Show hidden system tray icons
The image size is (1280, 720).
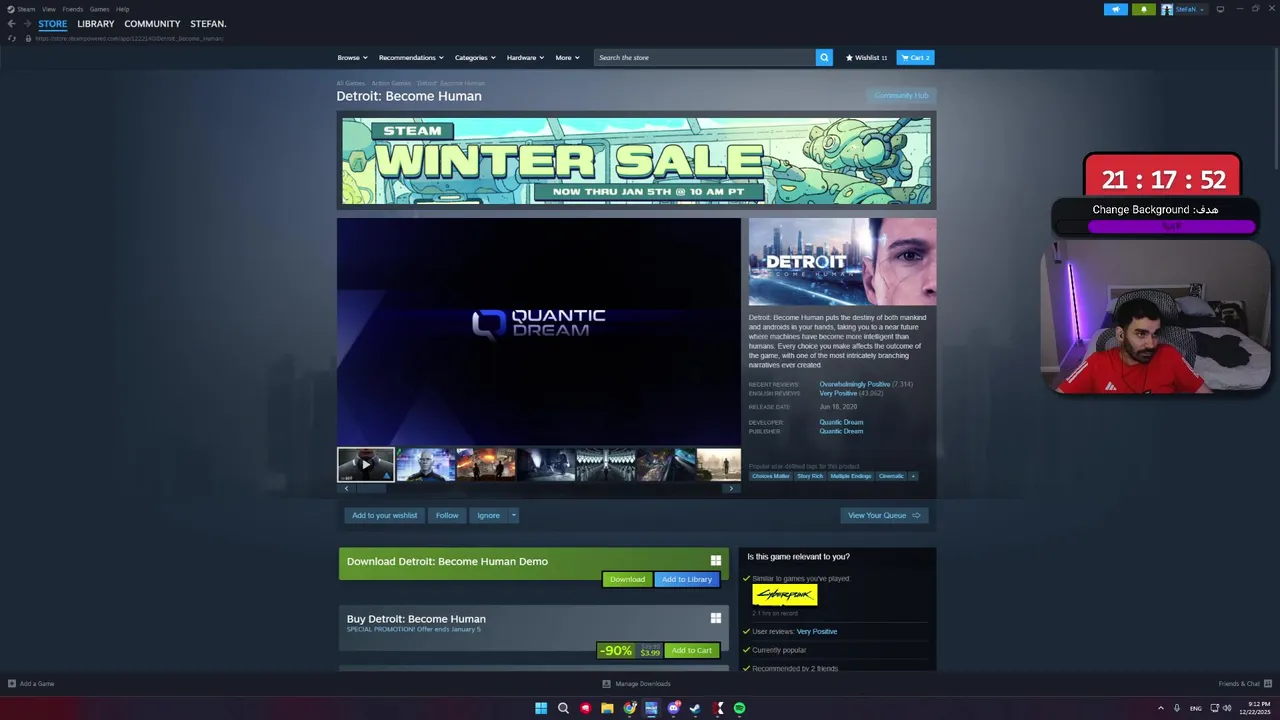1161,708
